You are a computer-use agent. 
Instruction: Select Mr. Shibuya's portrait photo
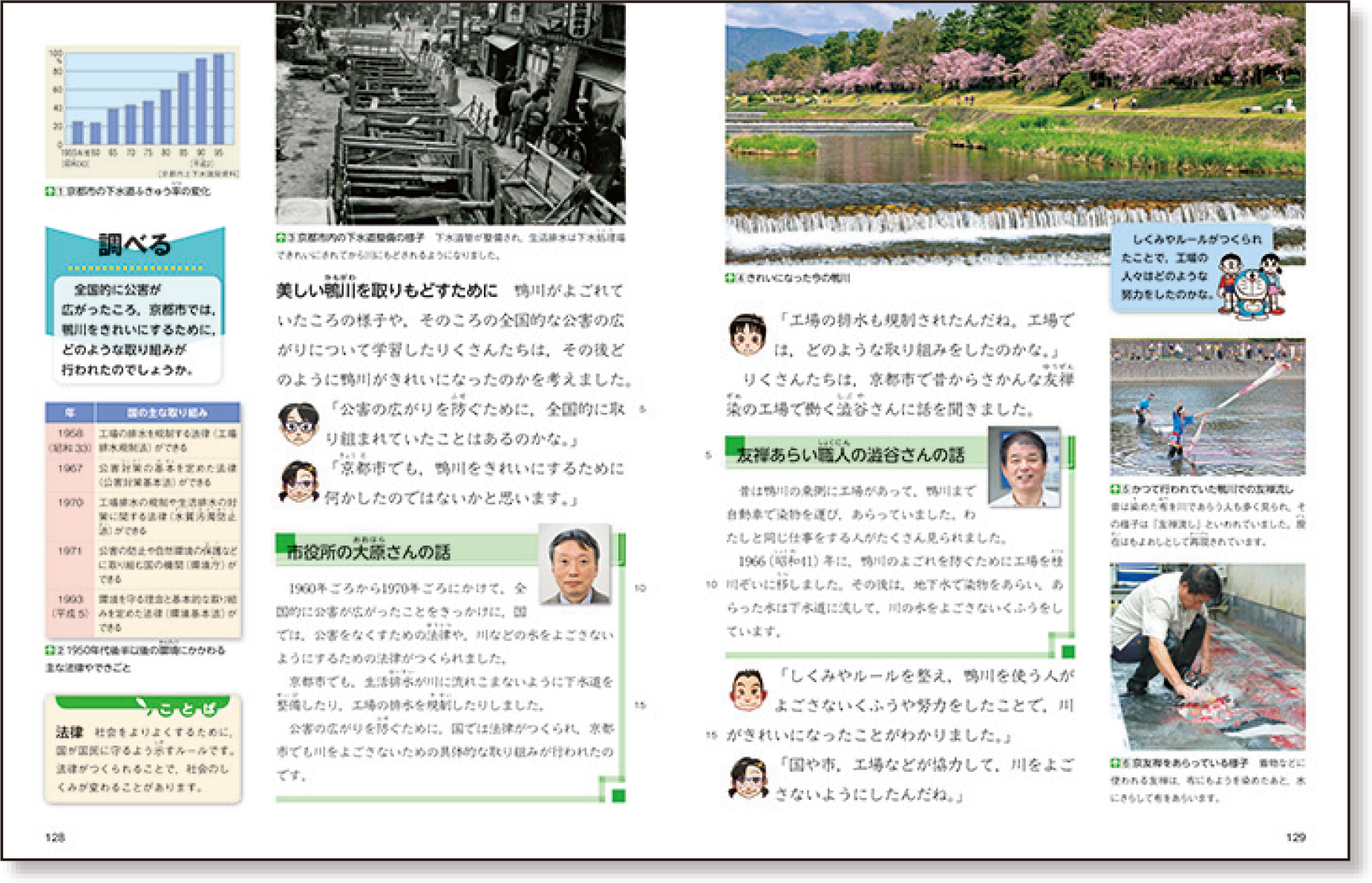pos(1024,467)
